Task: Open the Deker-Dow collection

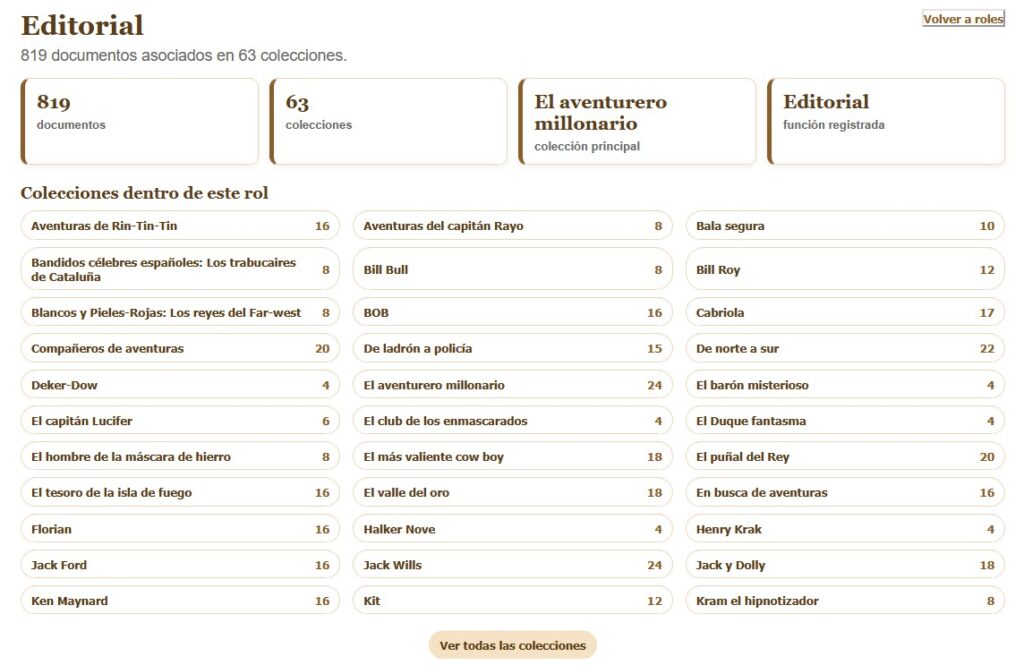Action: 180,385
